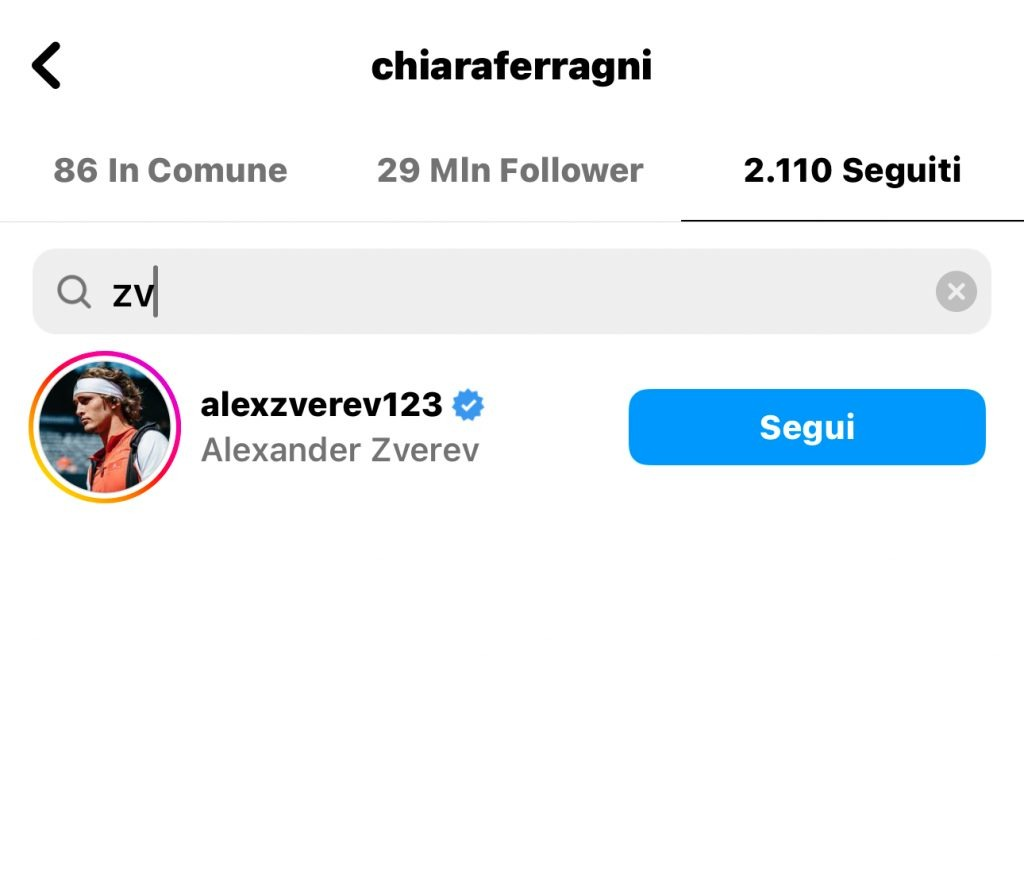
Task: Click the gray circular clear button in the search field
Action: point(956,291)
